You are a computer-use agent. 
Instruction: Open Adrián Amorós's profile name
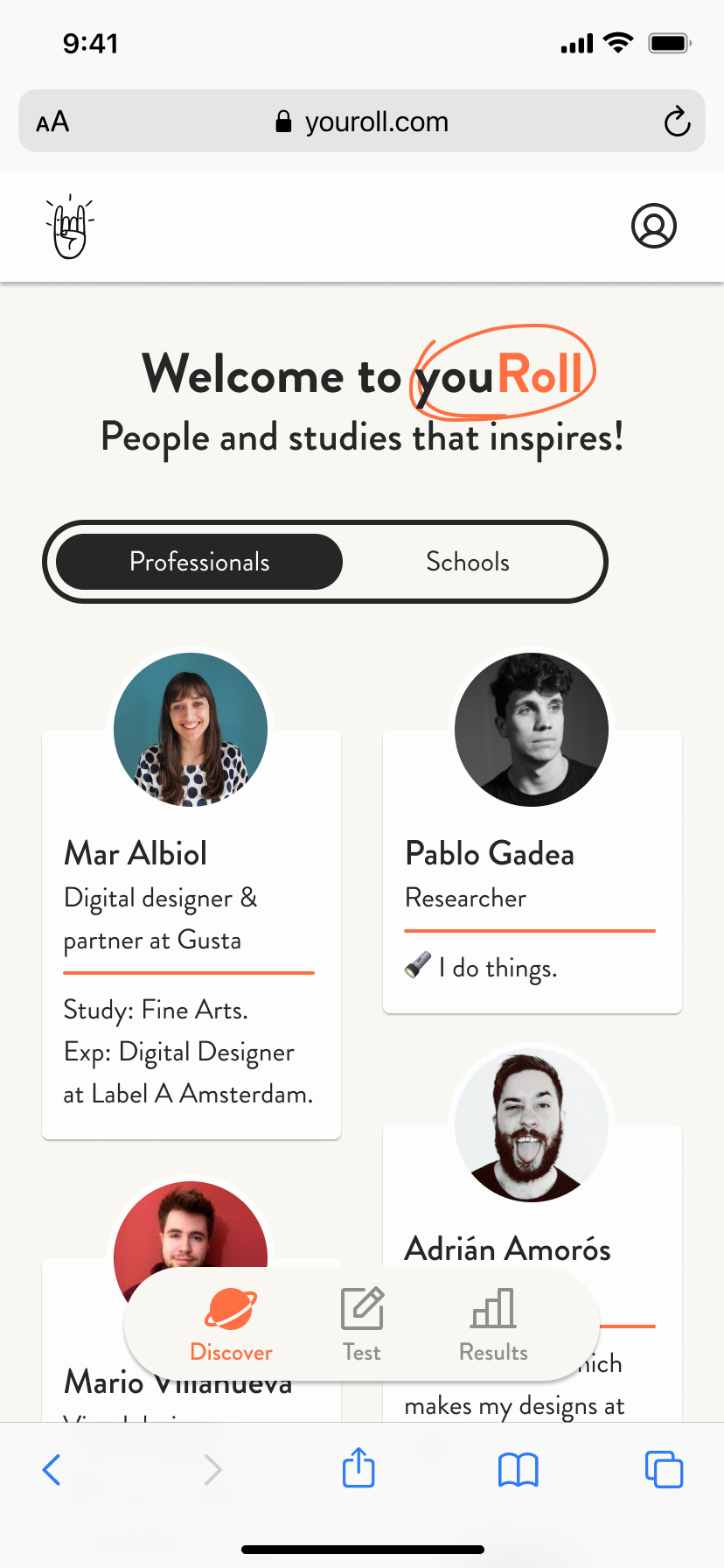(507, 1249)
